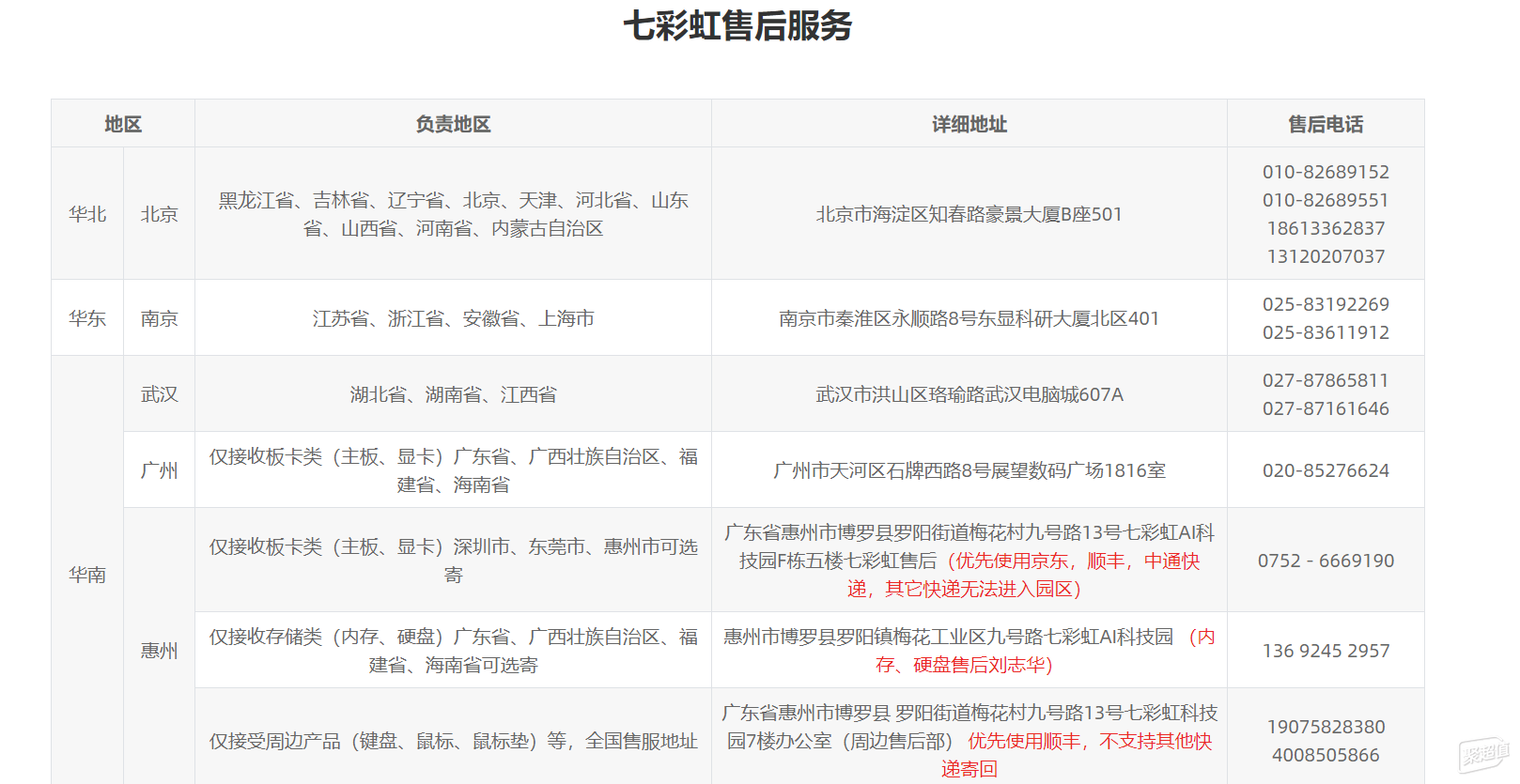Viewport: 1520px width, 784px height.
Task: Click the 广州 city cell
Action: tap(159, 470)
